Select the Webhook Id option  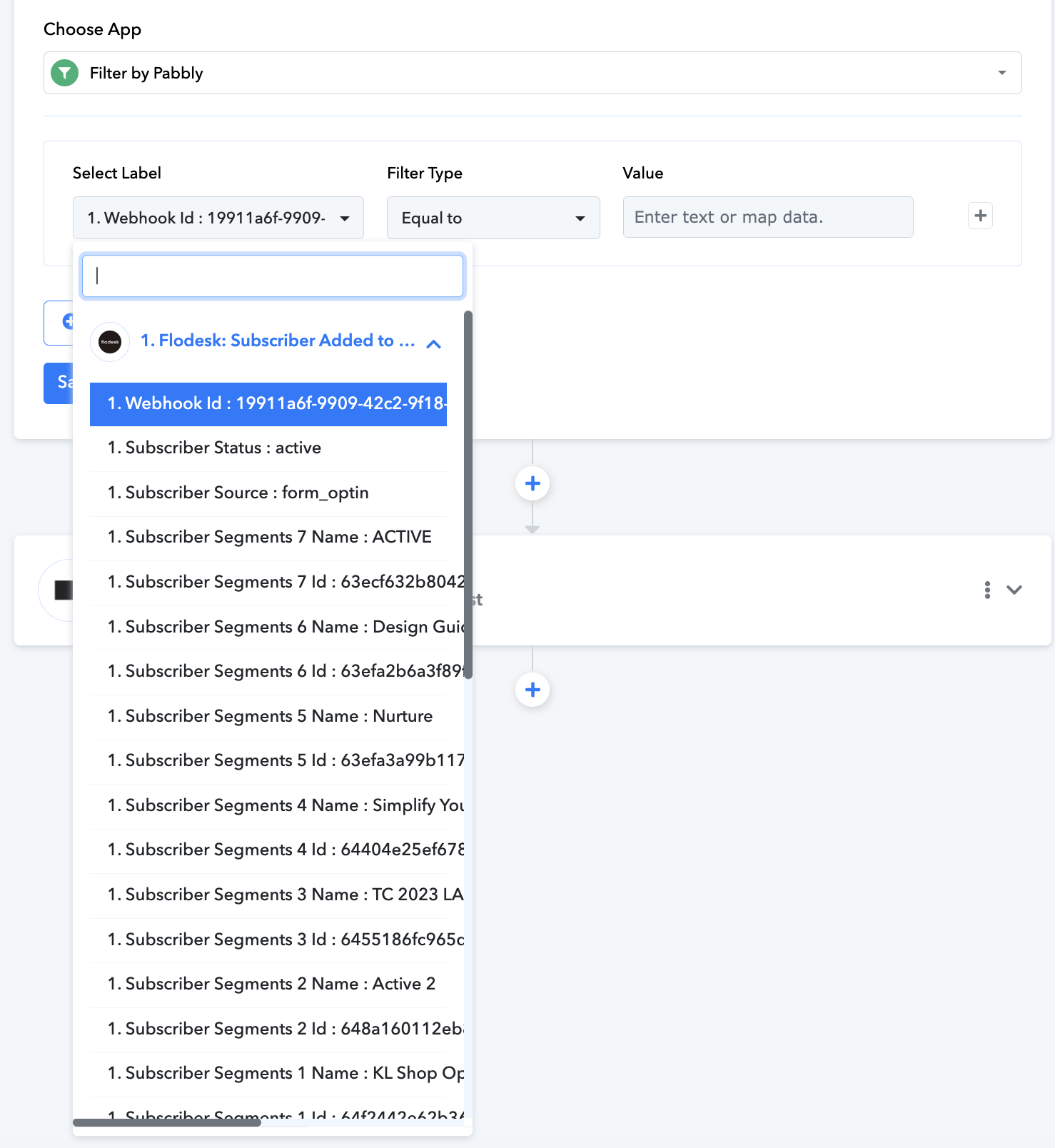click(268, 404)
